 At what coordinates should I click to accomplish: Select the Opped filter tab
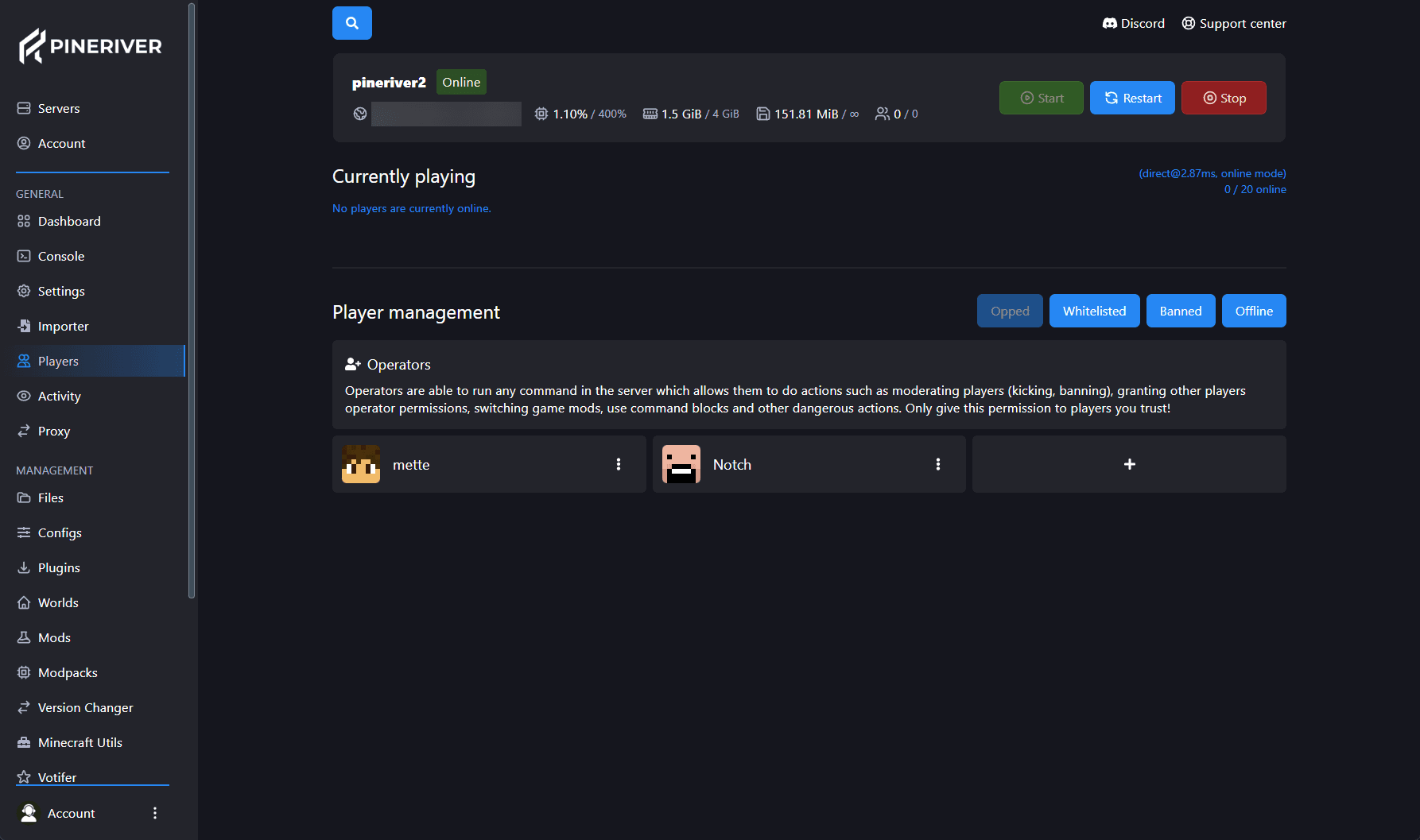(x=1010, y=311)
